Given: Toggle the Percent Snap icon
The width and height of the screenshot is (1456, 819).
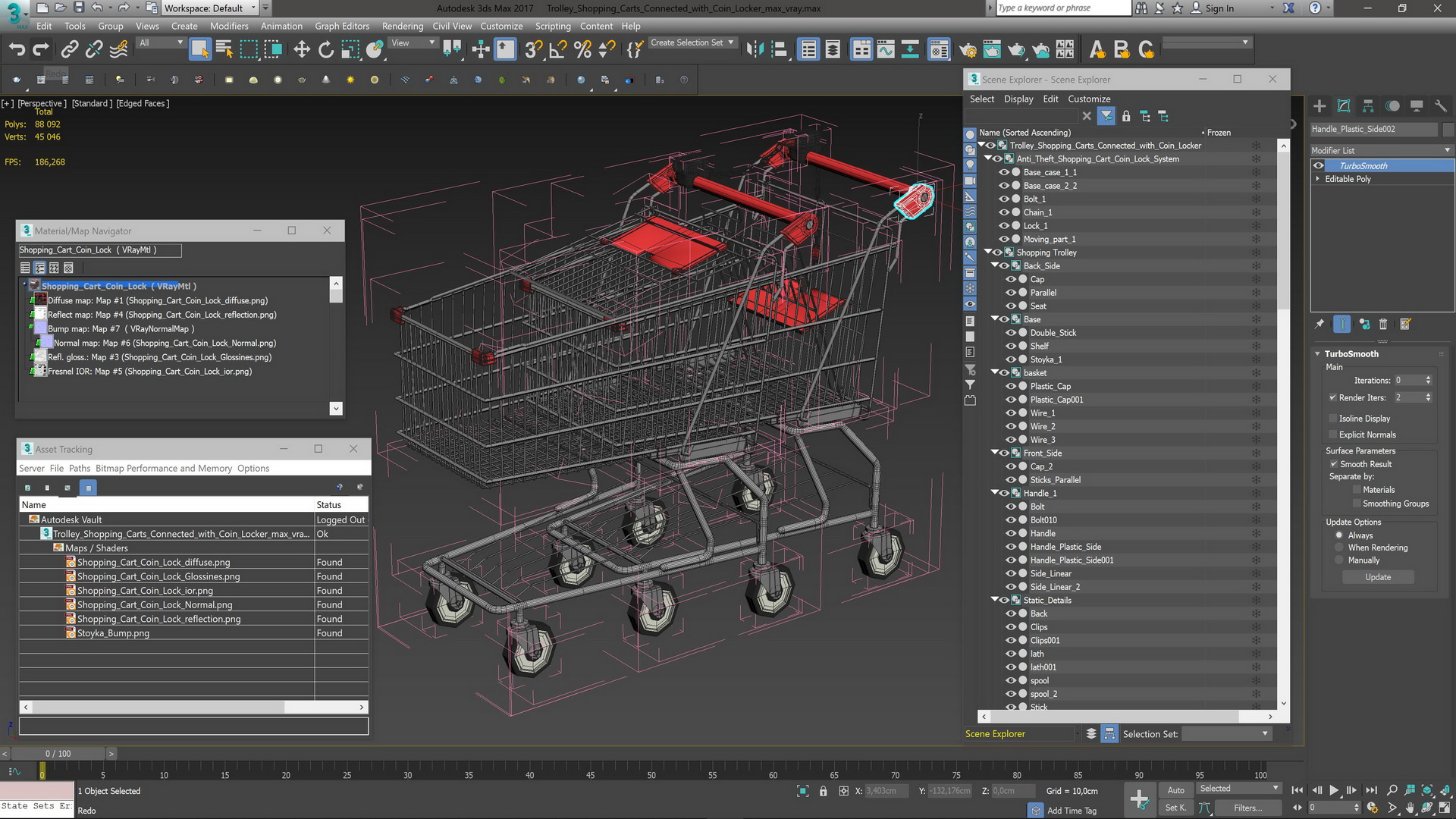Looking at the screenshot, I should (x=582, y=50).
